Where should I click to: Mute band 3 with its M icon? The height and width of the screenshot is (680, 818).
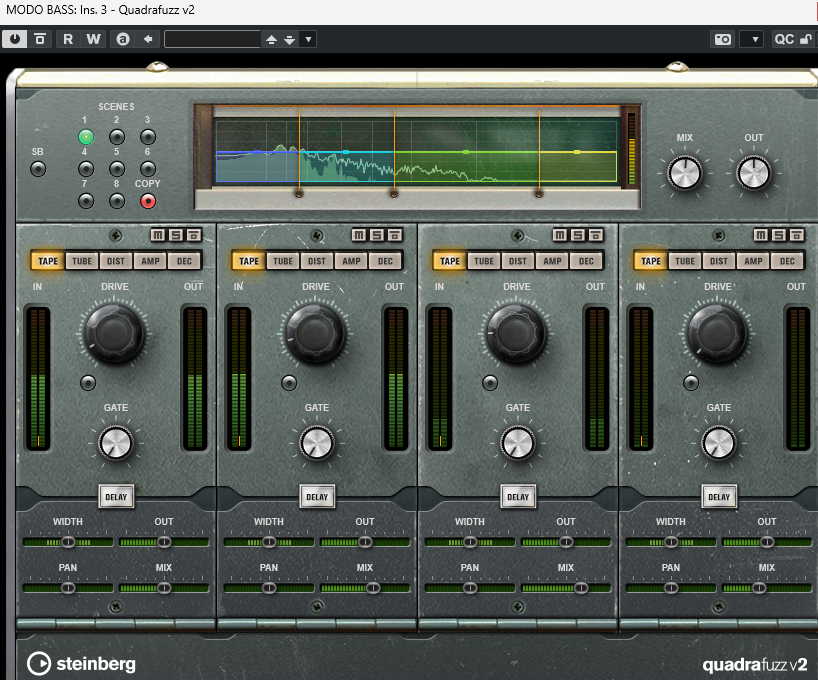560,235
